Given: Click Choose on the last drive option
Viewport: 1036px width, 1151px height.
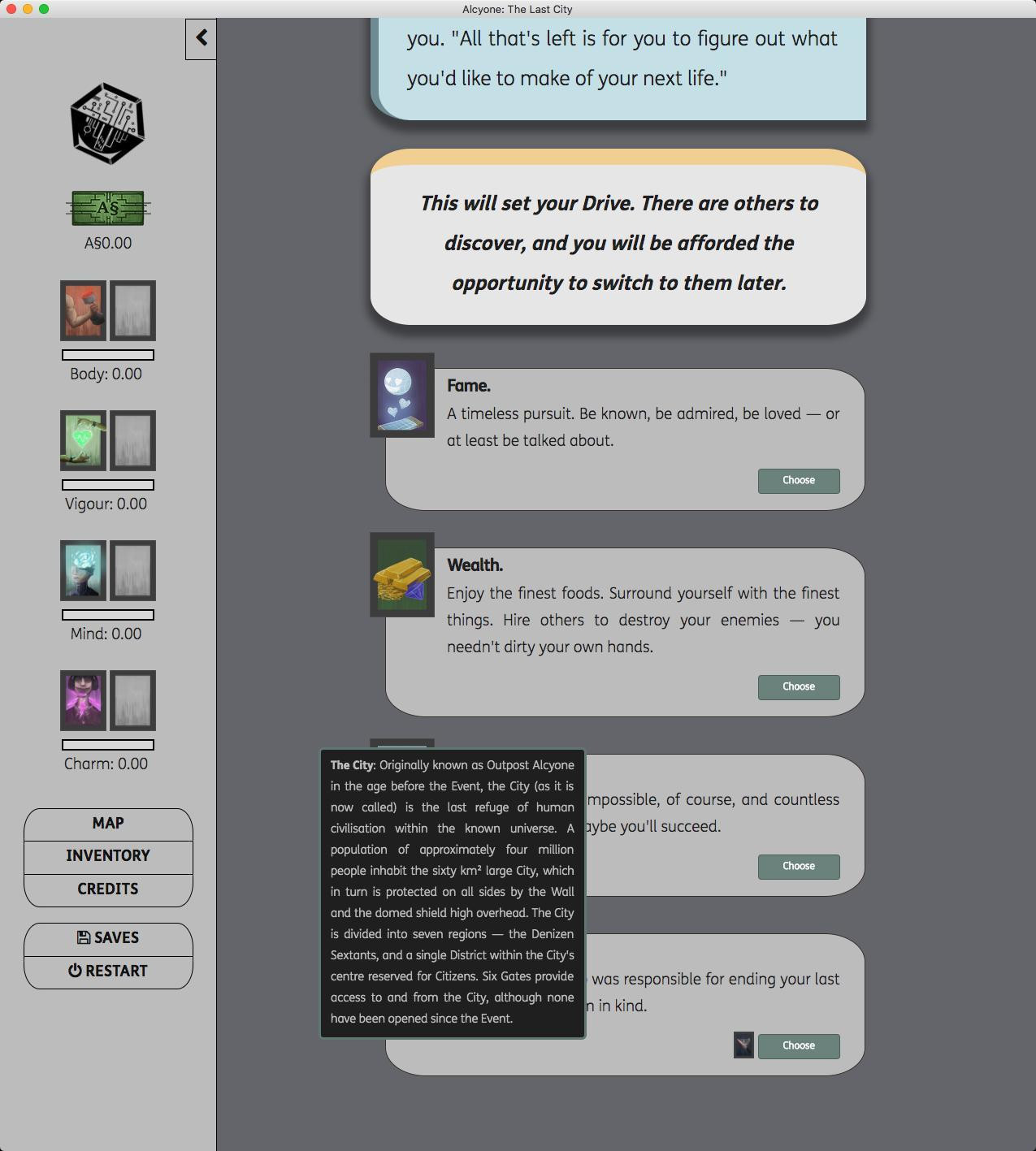Looking at the screenshot, I should click(799, 1046).
